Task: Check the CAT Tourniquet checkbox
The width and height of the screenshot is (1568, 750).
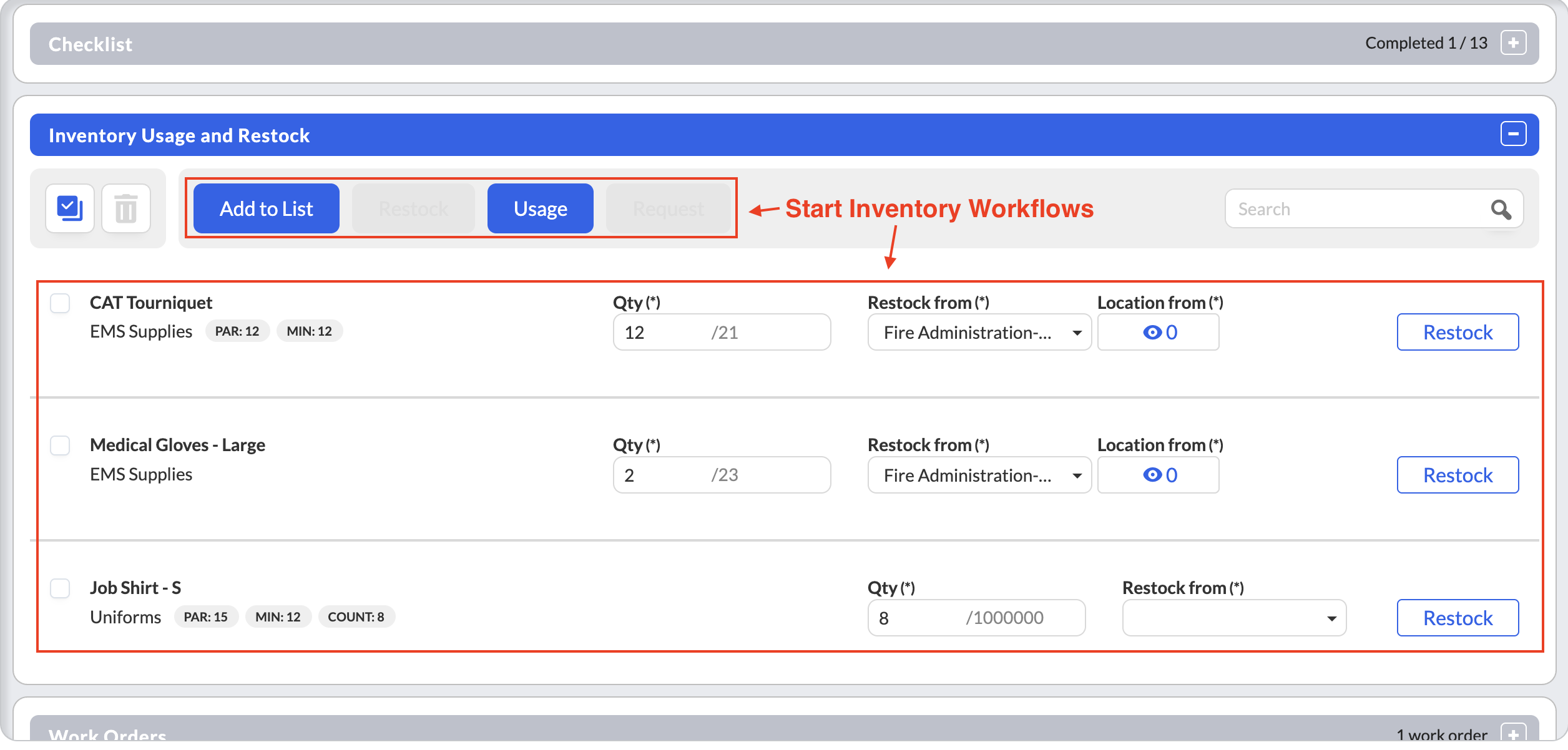Action: click(60, 303)
